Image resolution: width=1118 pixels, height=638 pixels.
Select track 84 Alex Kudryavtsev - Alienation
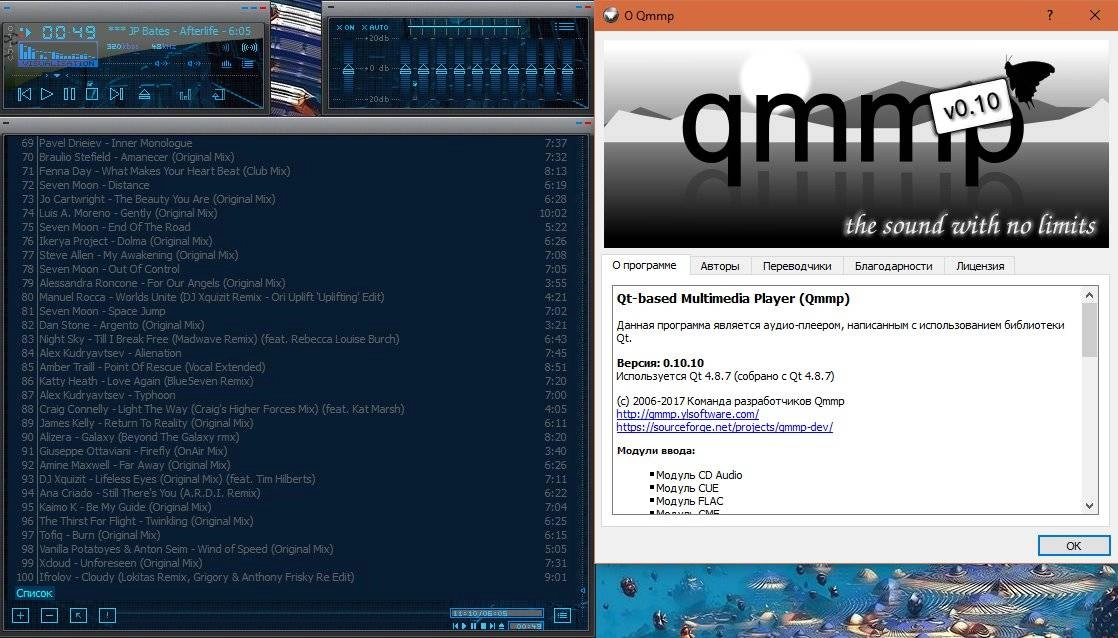coord(292,354)
